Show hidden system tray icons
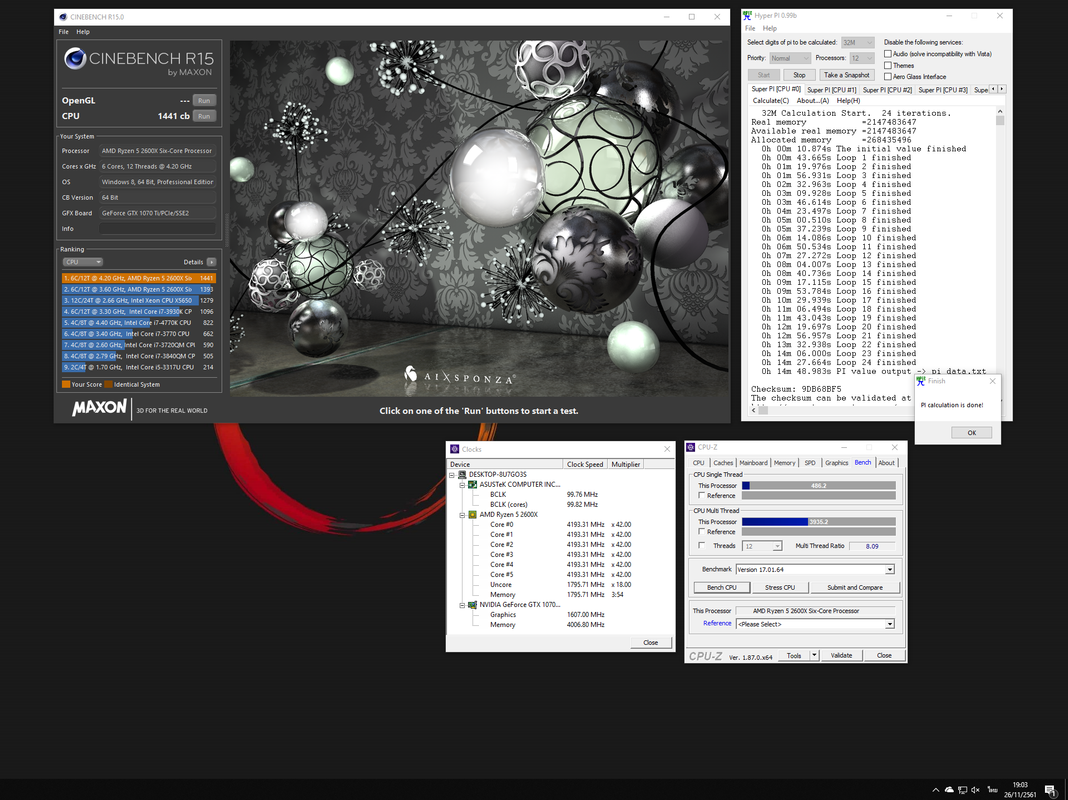1068x800 pixels. [x=936, y=790]
